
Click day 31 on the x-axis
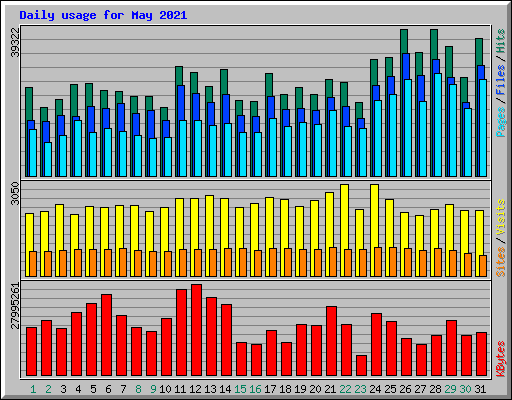click(x=480, y=389)
